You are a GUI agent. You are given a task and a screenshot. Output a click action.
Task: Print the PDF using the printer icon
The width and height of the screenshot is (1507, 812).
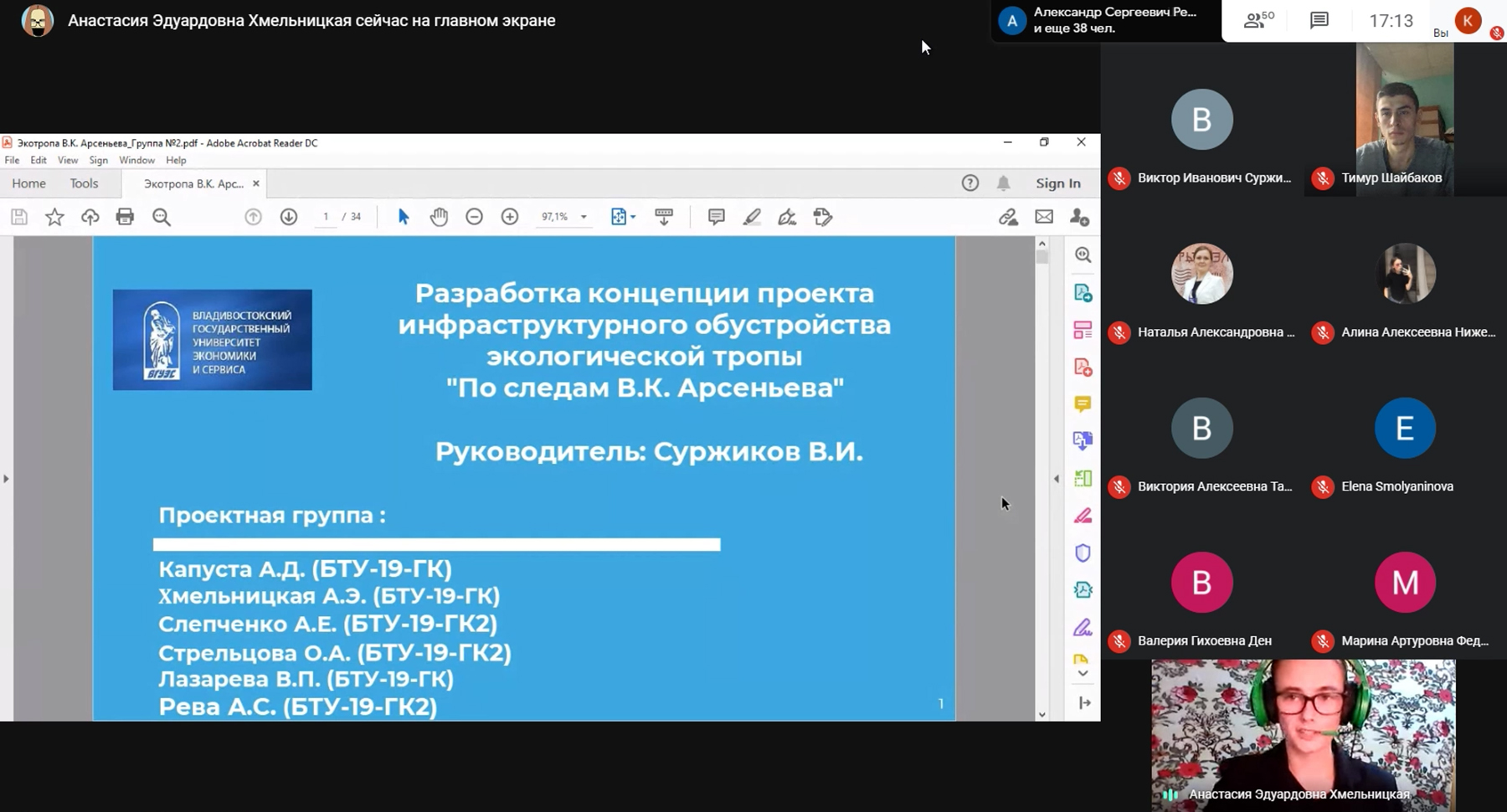tap(125, 218)
